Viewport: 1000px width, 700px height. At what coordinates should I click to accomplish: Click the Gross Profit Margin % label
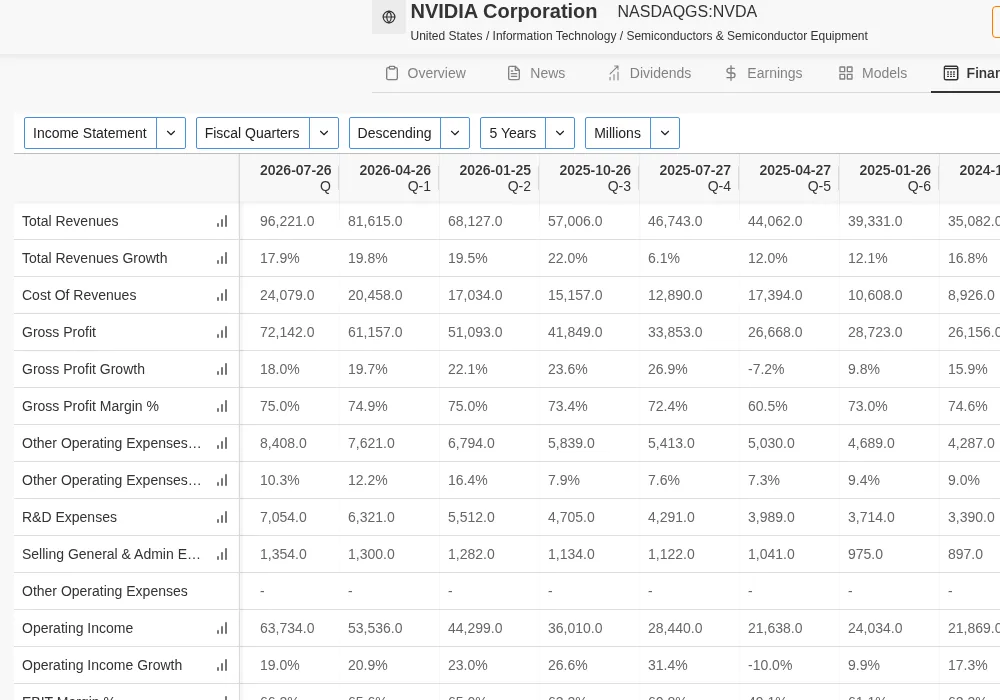point(91,406)
